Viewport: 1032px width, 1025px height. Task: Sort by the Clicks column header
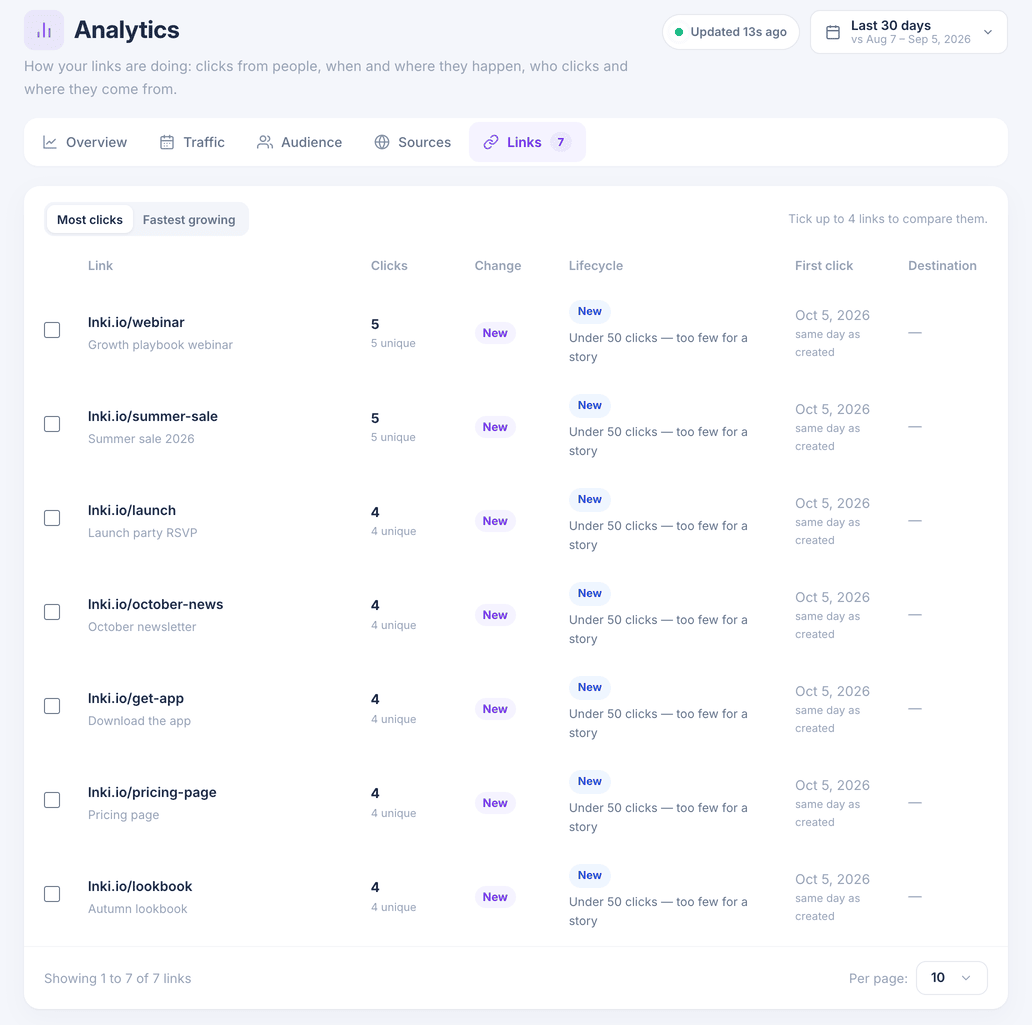click(x=389, y=265)
